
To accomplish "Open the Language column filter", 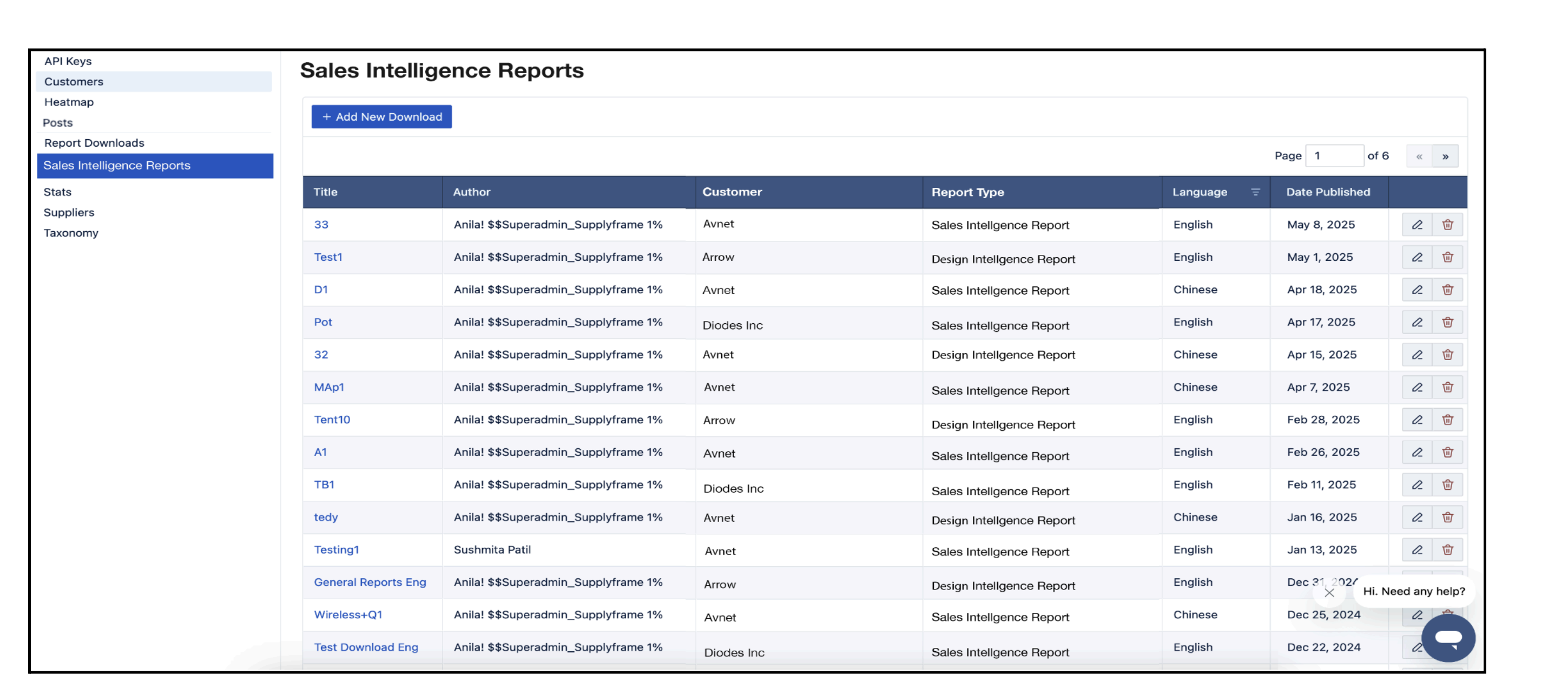I will tap(1255, 192).
